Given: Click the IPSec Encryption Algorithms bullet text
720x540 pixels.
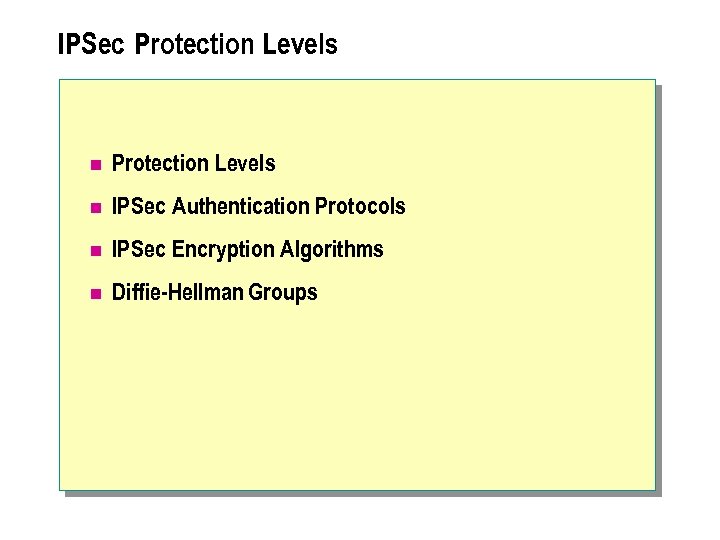Looking at the screenshot, I should [x=247, y=250].
